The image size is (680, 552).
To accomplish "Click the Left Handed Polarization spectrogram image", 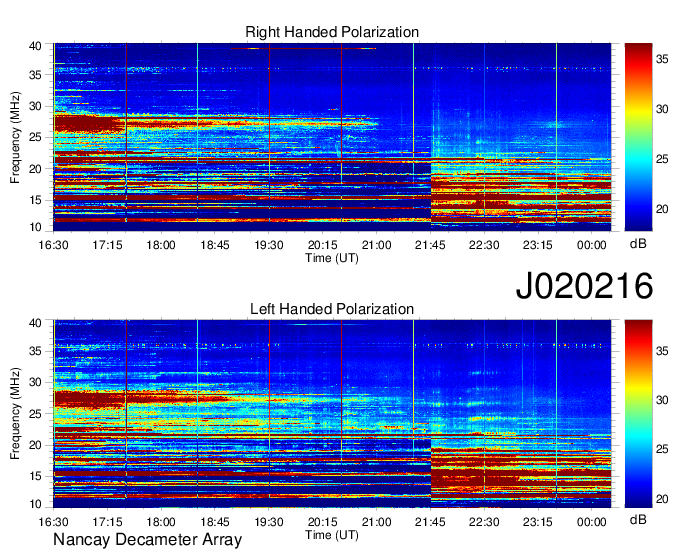I will click(x=332, y=414).
